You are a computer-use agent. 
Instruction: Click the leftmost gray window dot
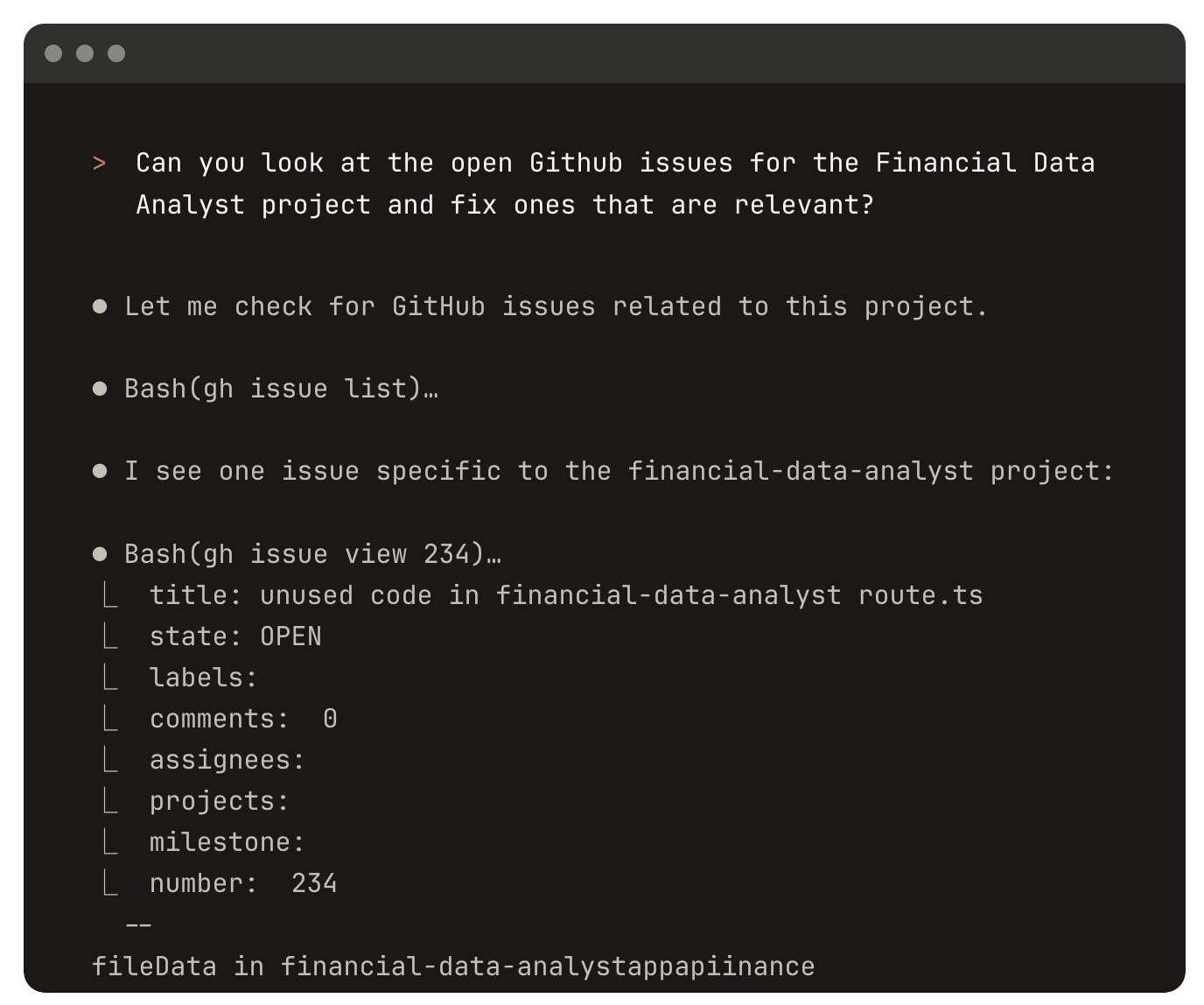point(53,53)
